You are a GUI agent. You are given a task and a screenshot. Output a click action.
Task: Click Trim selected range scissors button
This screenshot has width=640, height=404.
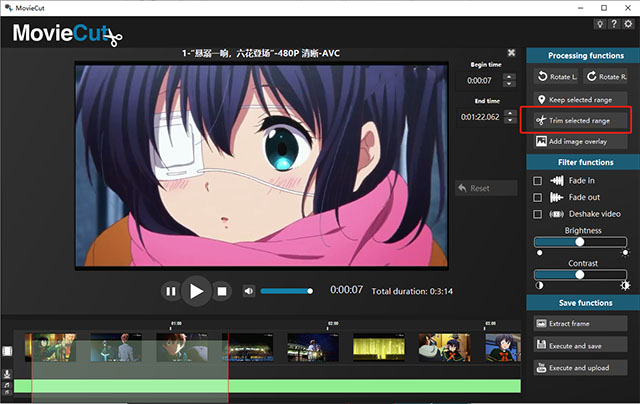point(579,121)
